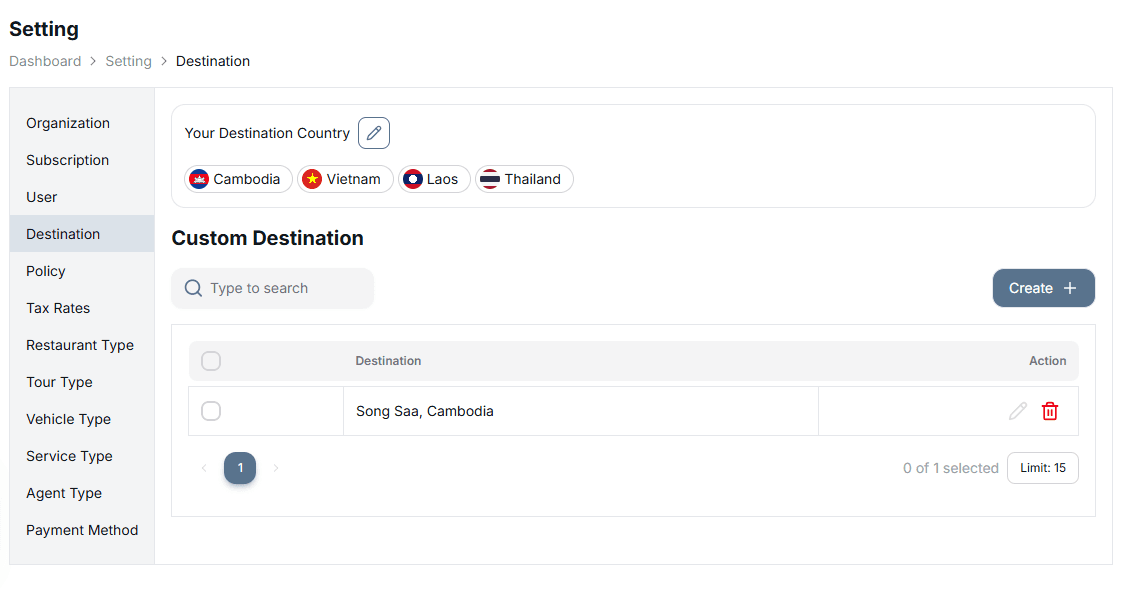Image resolution: width=1122 pixels, height=611 pixels.
Task: Click the previous page chevron
Action: point(204,467)
